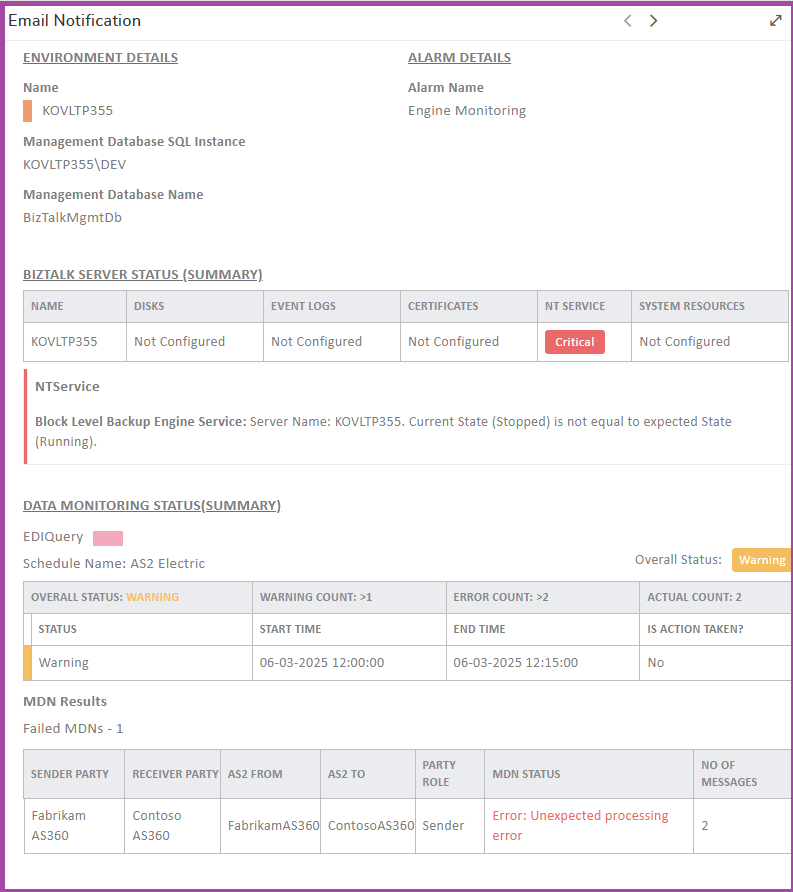Click the 'ERROR COUNT: >2' header cell
The height and width of the screenshot is (892, 793).
543,597
